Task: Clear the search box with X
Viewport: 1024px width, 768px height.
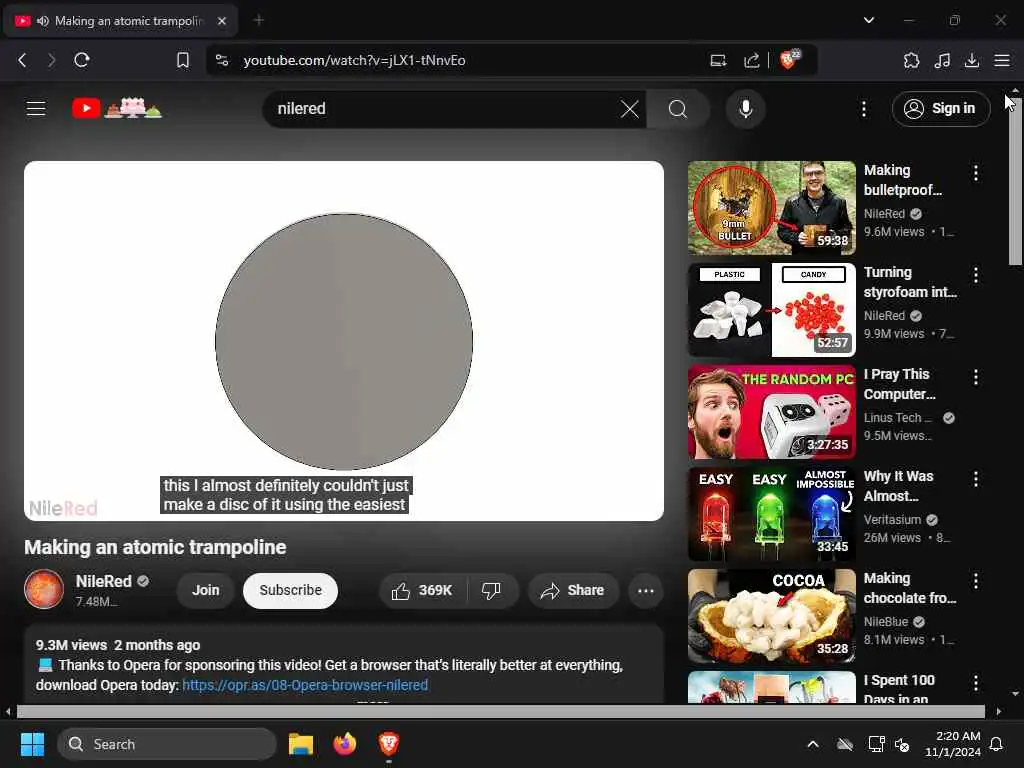Action: pos(630,109)
